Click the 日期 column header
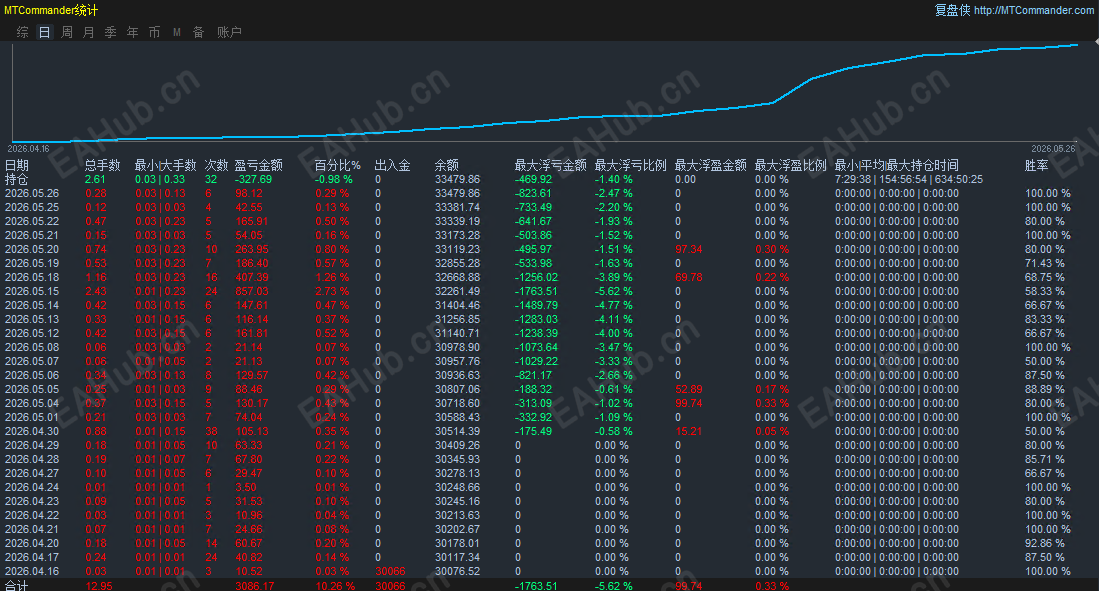Viewport: 1099px width, 591px height. tap(17, 165)
